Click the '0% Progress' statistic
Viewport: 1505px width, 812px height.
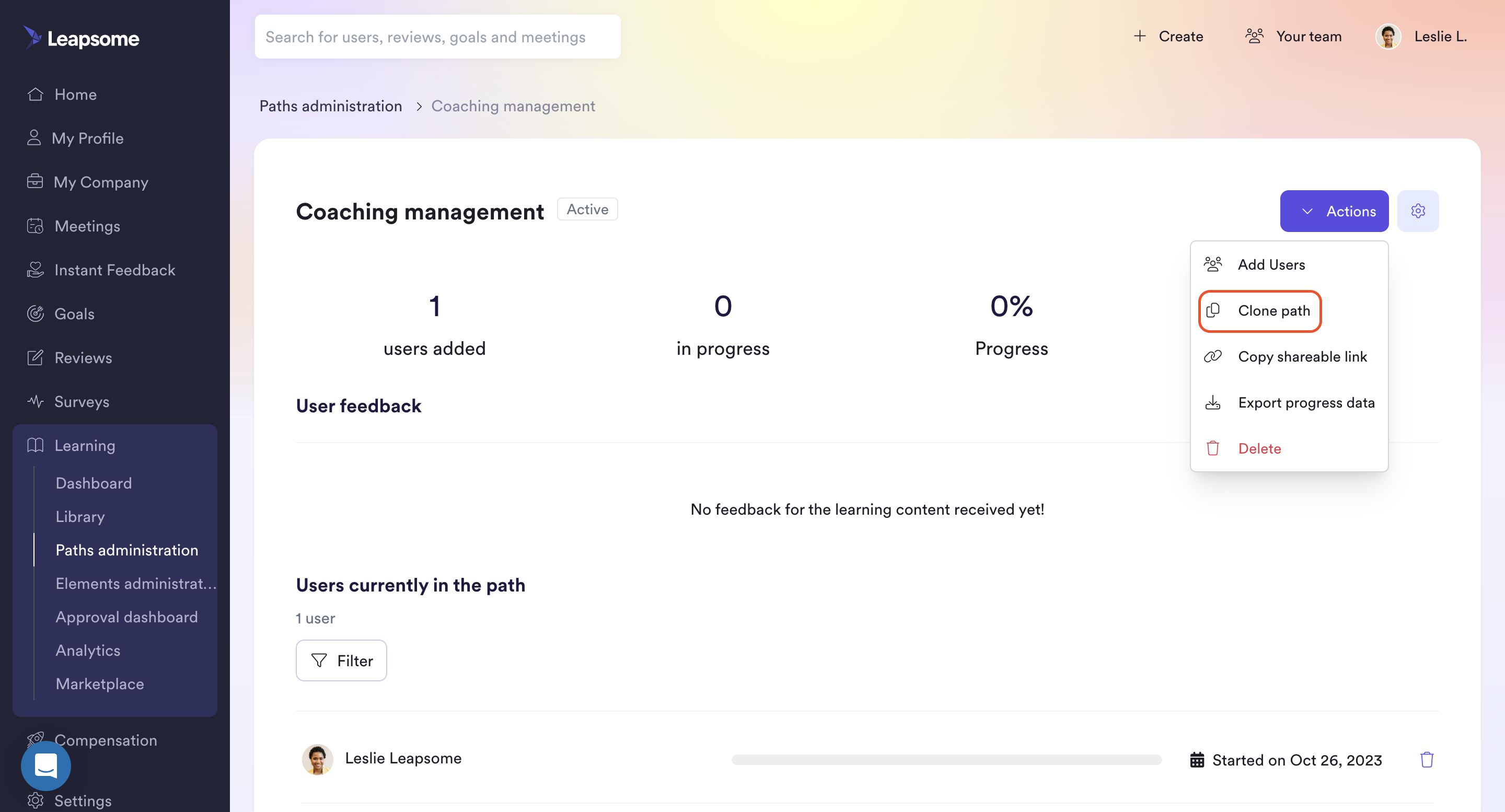point(1011,325)
